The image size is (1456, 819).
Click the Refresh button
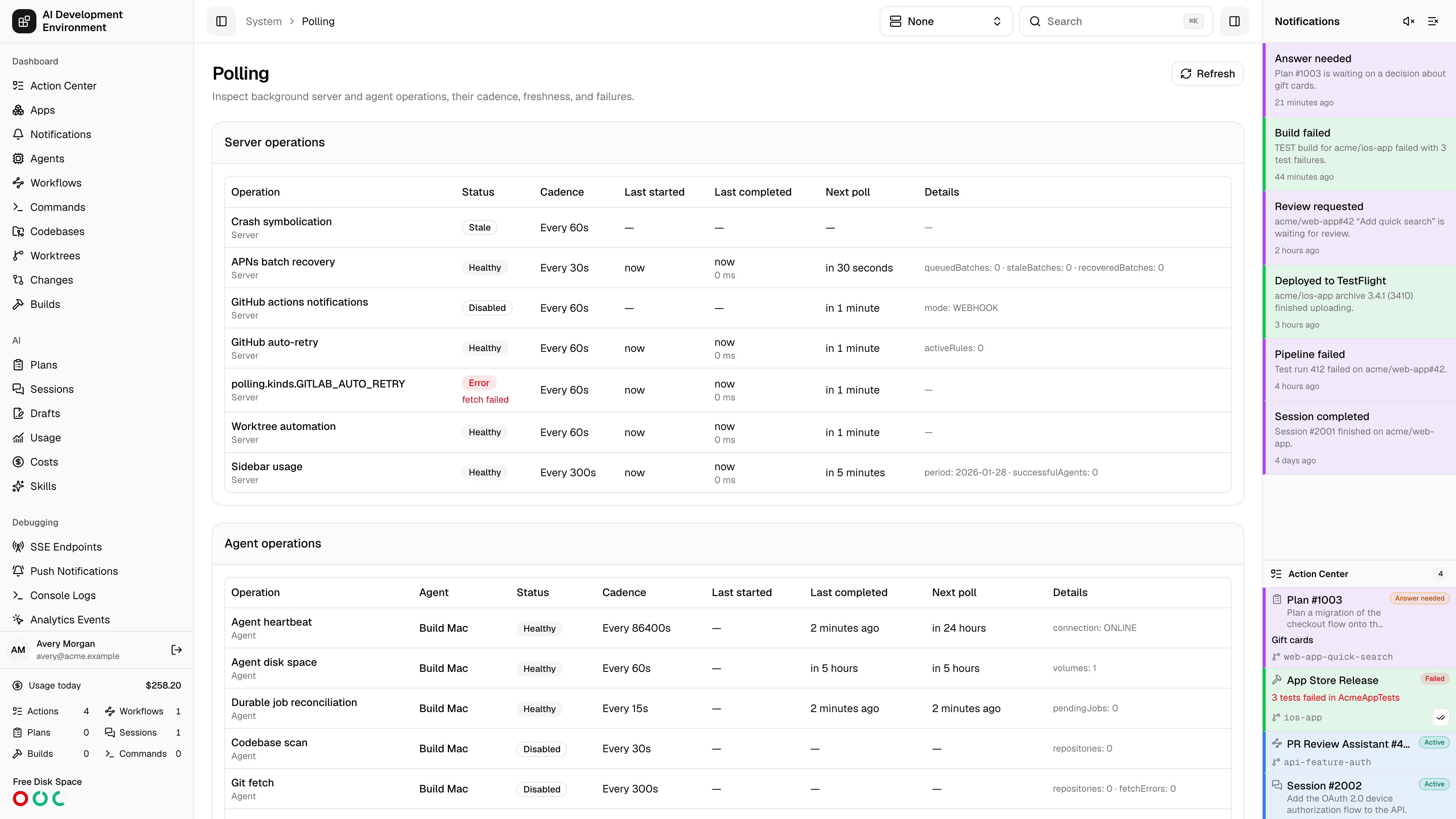(x=1207, y=74)
